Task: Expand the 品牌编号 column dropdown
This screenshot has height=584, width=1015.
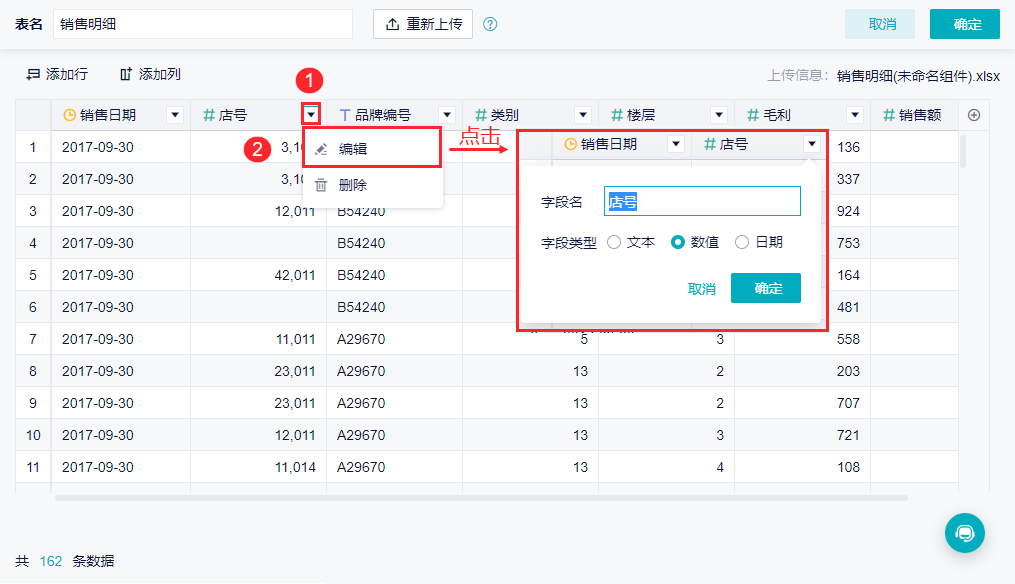Action: click(447, 115)
